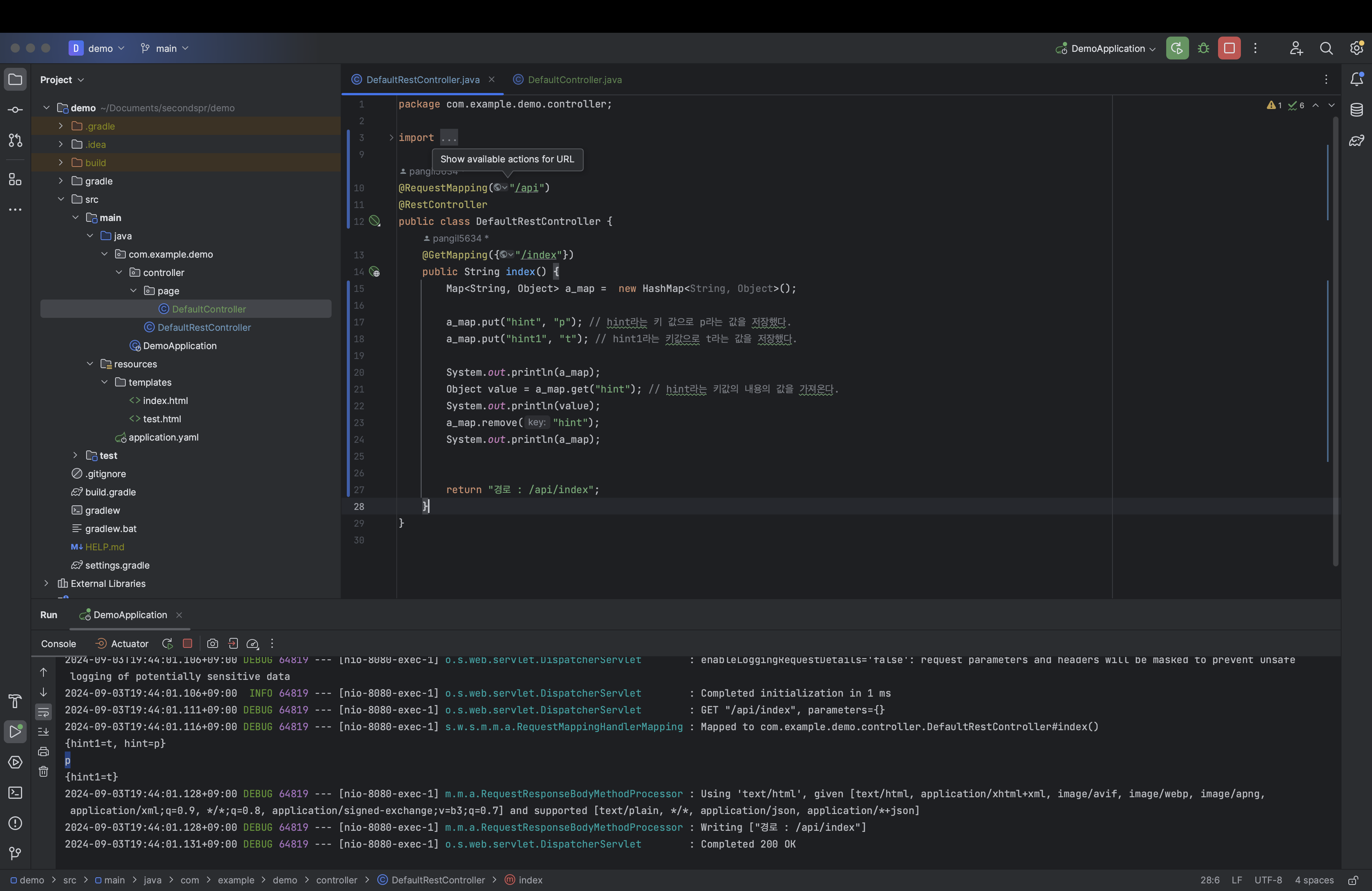This screenshot has height=891, width=1372.
Task: Open the Commit tool window icon
Action: point(16,110)
